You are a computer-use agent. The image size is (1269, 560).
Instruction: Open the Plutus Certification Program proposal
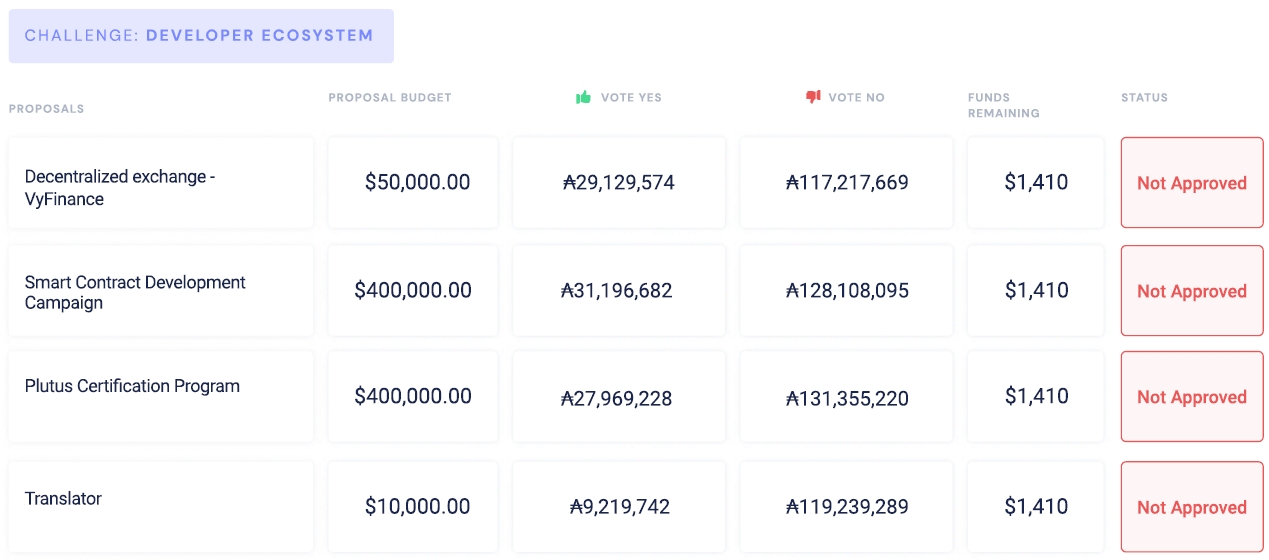tap(132, 386)
